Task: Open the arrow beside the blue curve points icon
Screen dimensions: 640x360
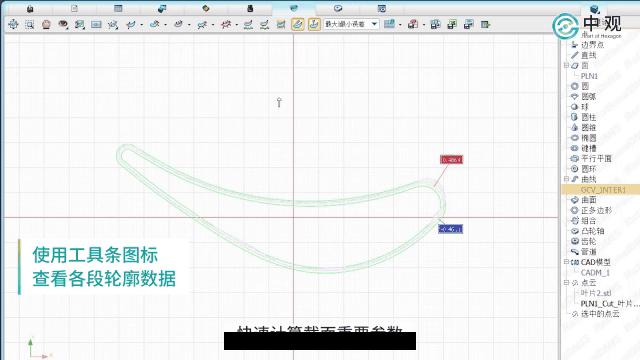Action: (x=213, y=25)
